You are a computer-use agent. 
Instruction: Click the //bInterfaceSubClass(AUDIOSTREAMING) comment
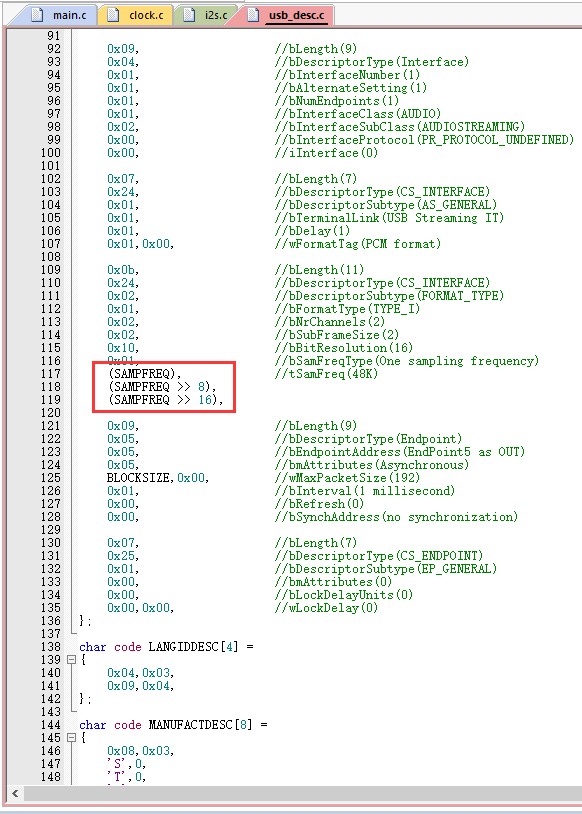point(399,127)
